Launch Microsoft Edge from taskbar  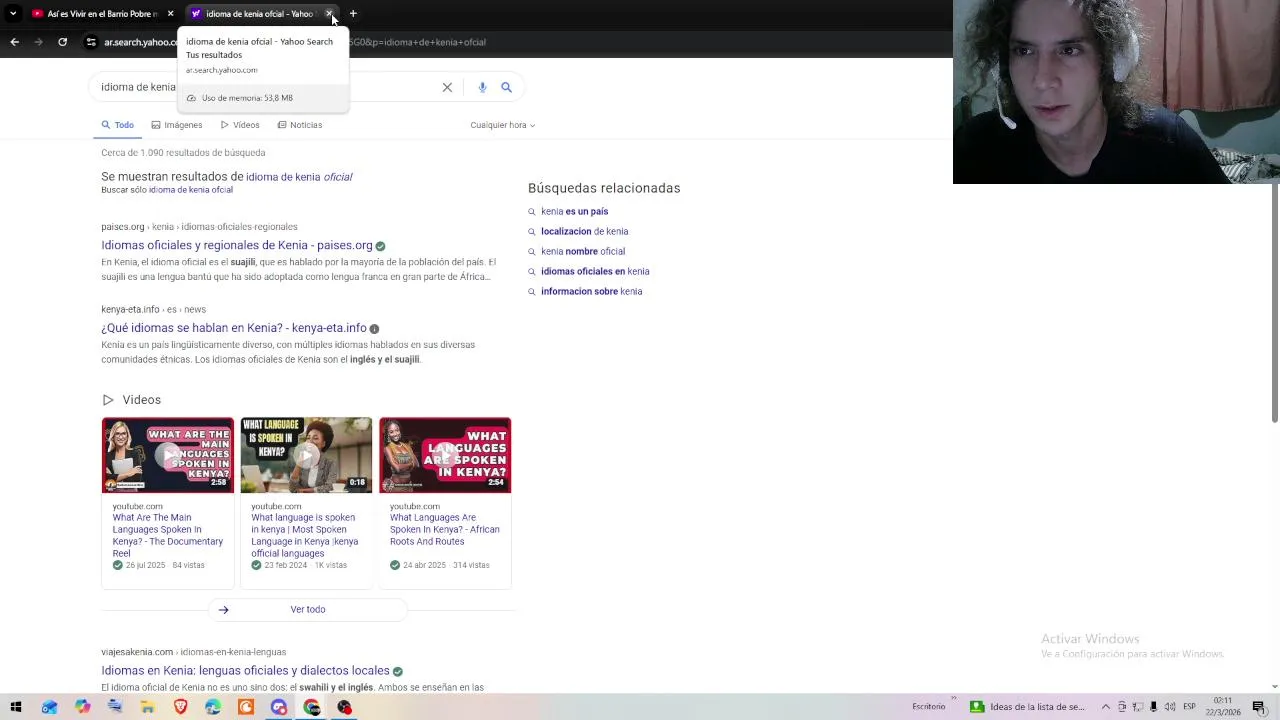click(x=213, y=707)
